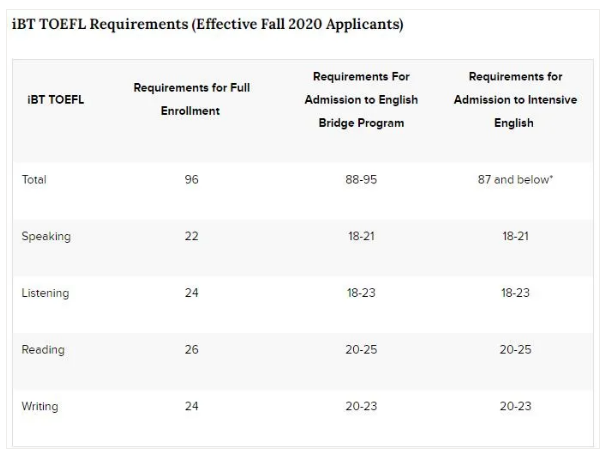Click the "Requirements for Full Enrollment" column header
Image resolution: width=606 pixels, height=454 pixels.
pos(192,100)
